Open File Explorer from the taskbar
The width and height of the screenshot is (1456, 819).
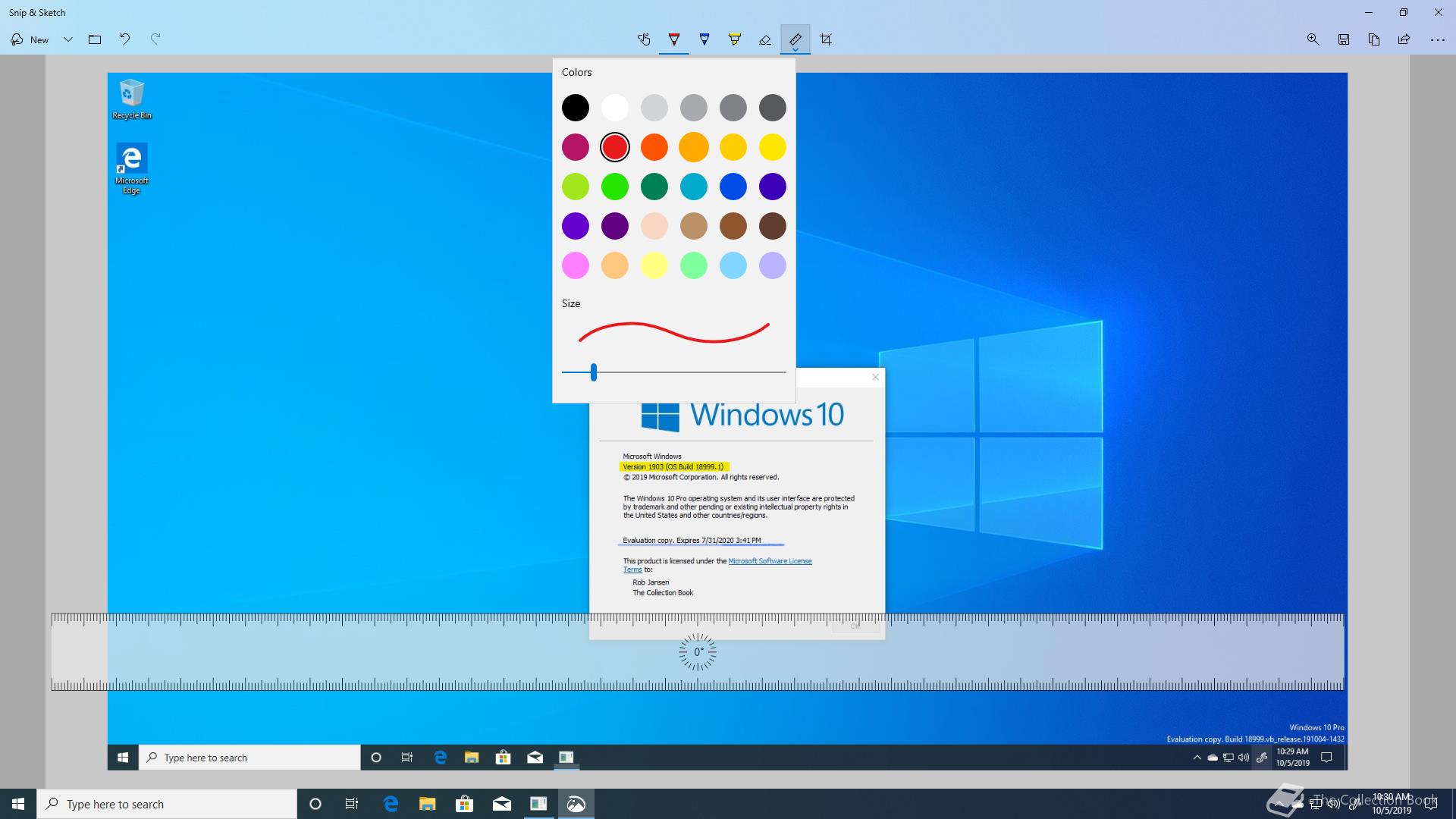point(428,804)
